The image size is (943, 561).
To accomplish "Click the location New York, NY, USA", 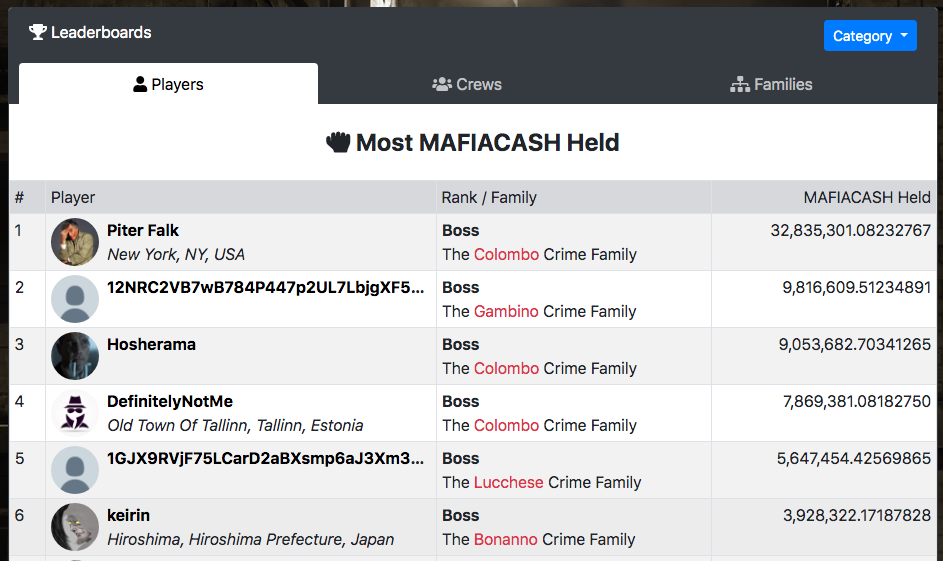I will click(176, 254).
